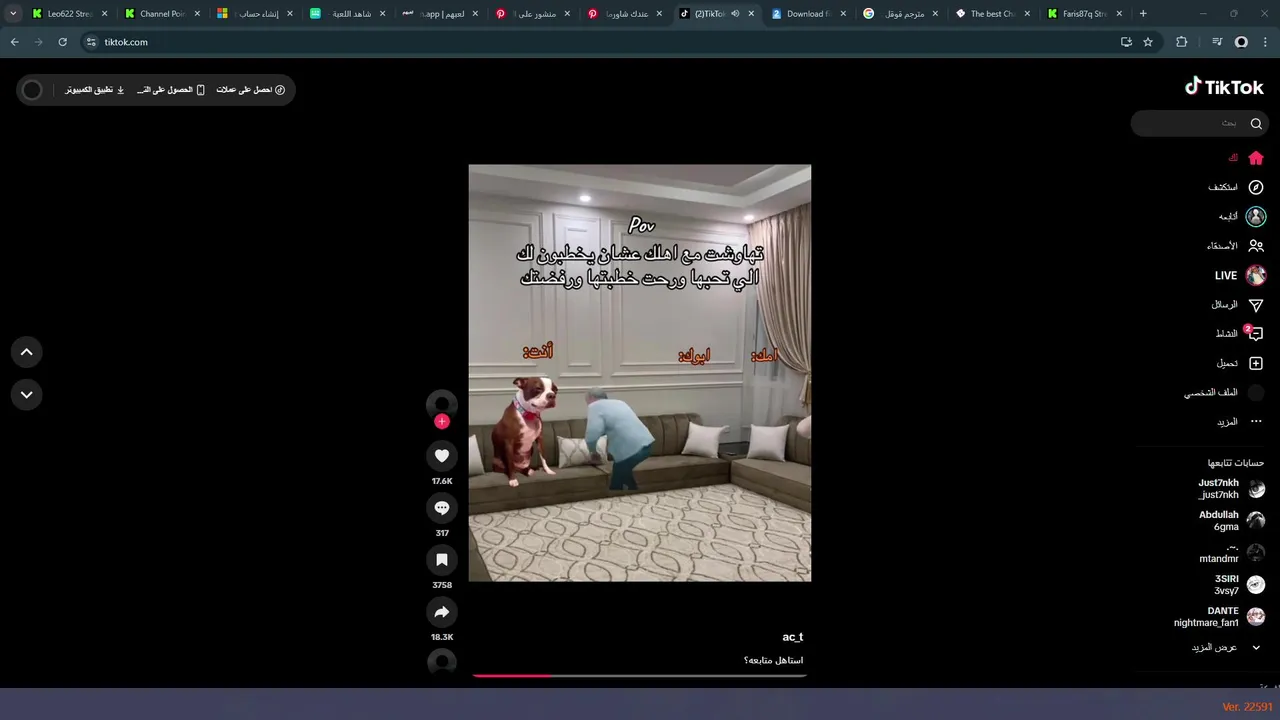Screen dimensions: 1280x720
Task: Open Abdullah 6gma followed account
Action: [x=1231, y=521]
